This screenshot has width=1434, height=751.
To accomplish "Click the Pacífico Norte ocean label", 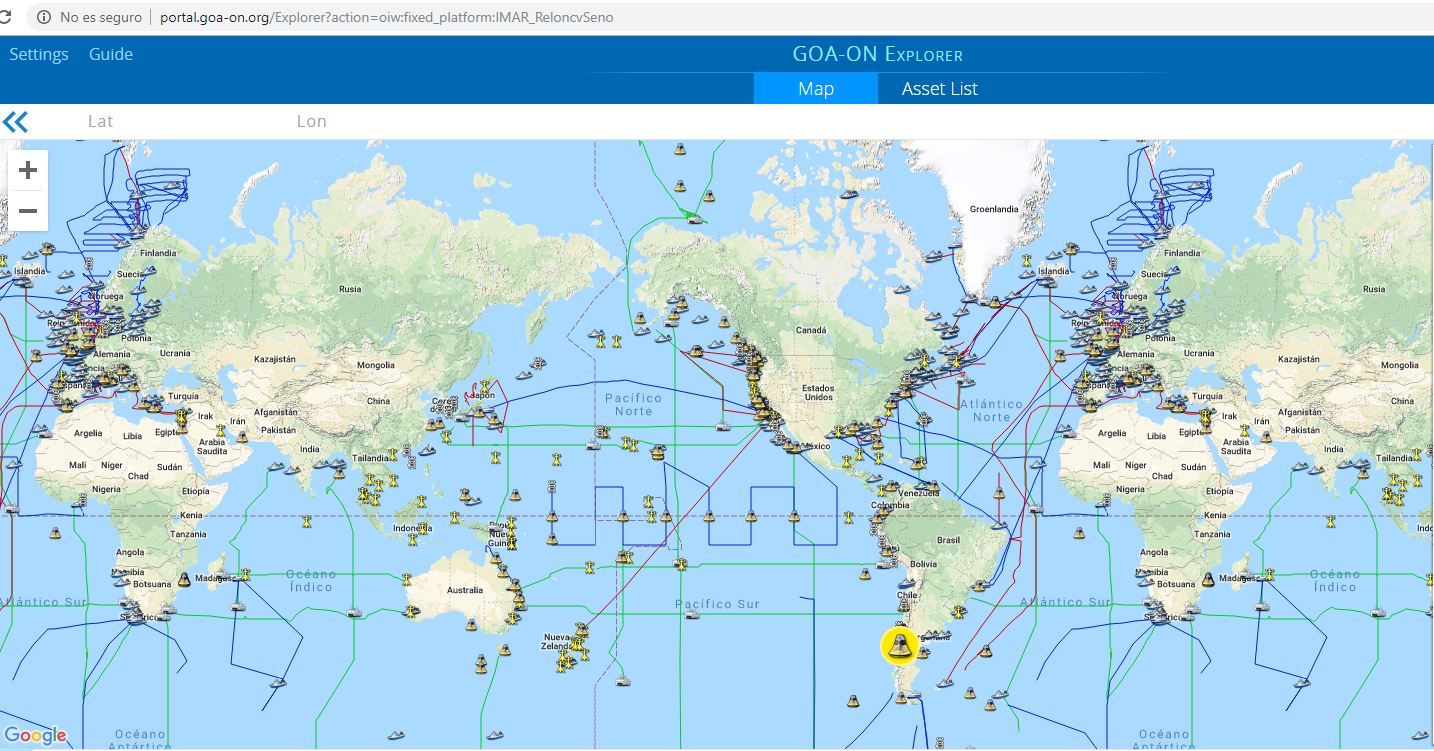I will pos(633,404).
